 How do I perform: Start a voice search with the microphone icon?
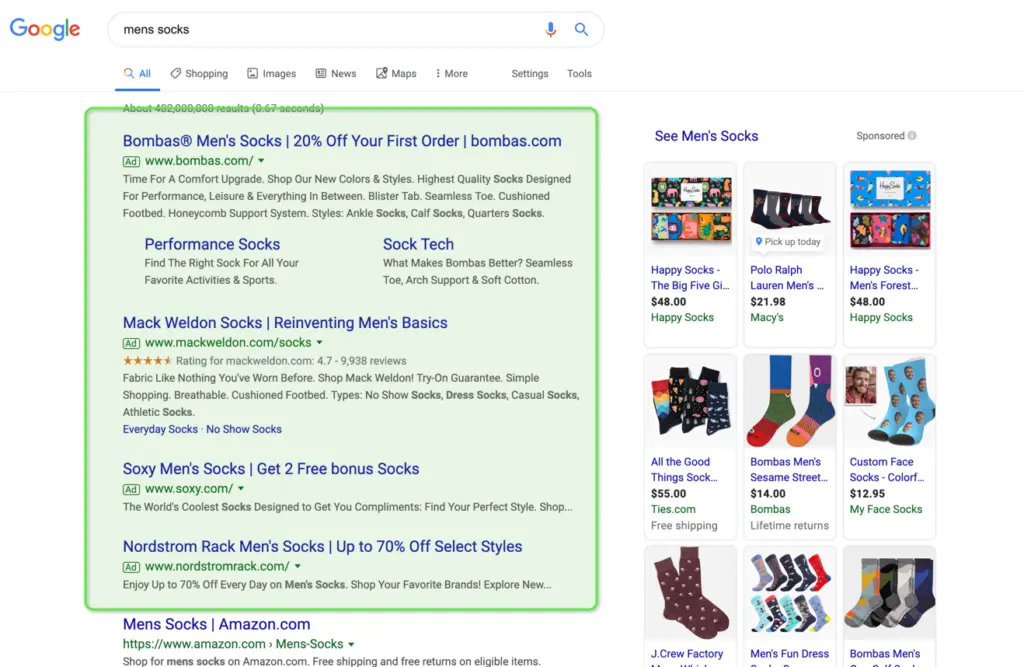[x=551, y=30]
